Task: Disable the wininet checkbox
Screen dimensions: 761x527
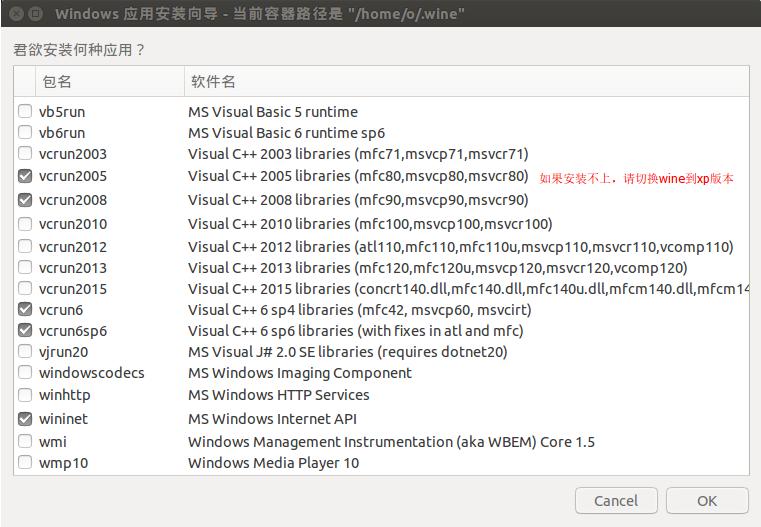Action: click(x=25, y=419)
